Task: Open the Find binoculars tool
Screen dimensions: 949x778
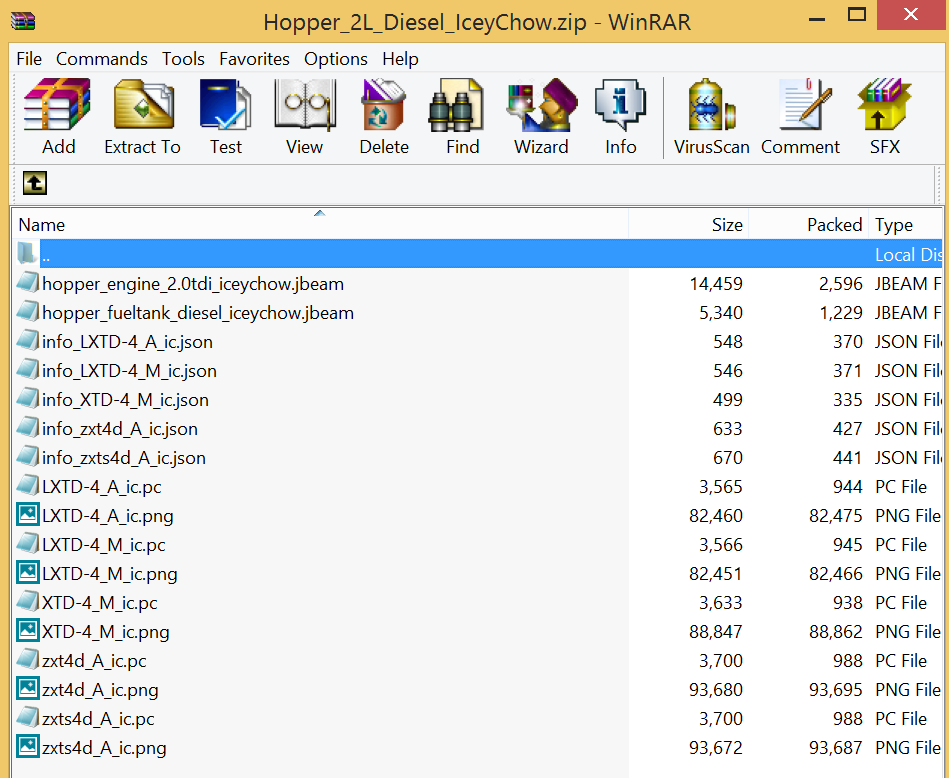Action: pyautogui.click(x=456, y=105)
